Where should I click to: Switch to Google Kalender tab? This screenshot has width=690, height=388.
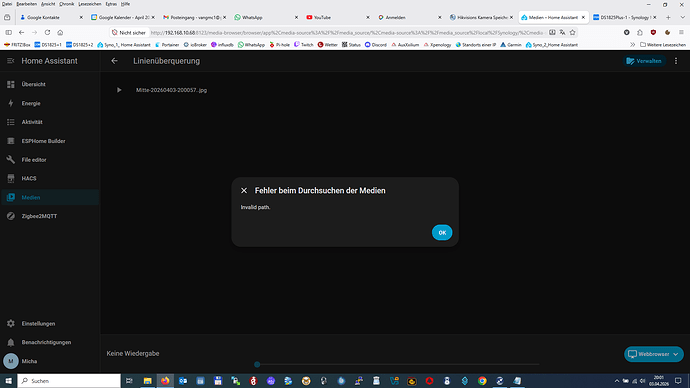123,17
